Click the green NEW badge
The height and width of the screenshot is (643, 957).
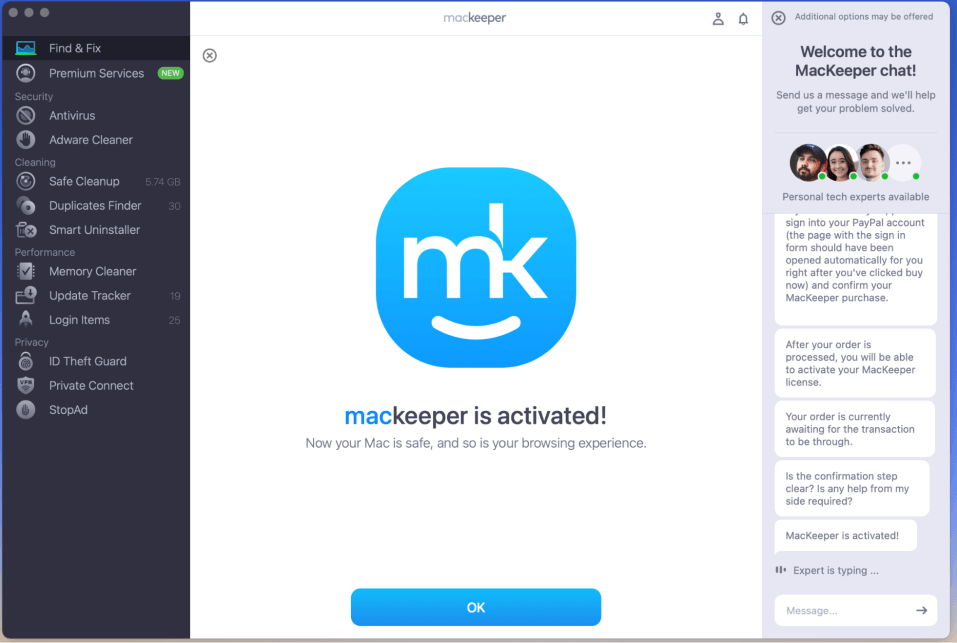pos(170,73)
